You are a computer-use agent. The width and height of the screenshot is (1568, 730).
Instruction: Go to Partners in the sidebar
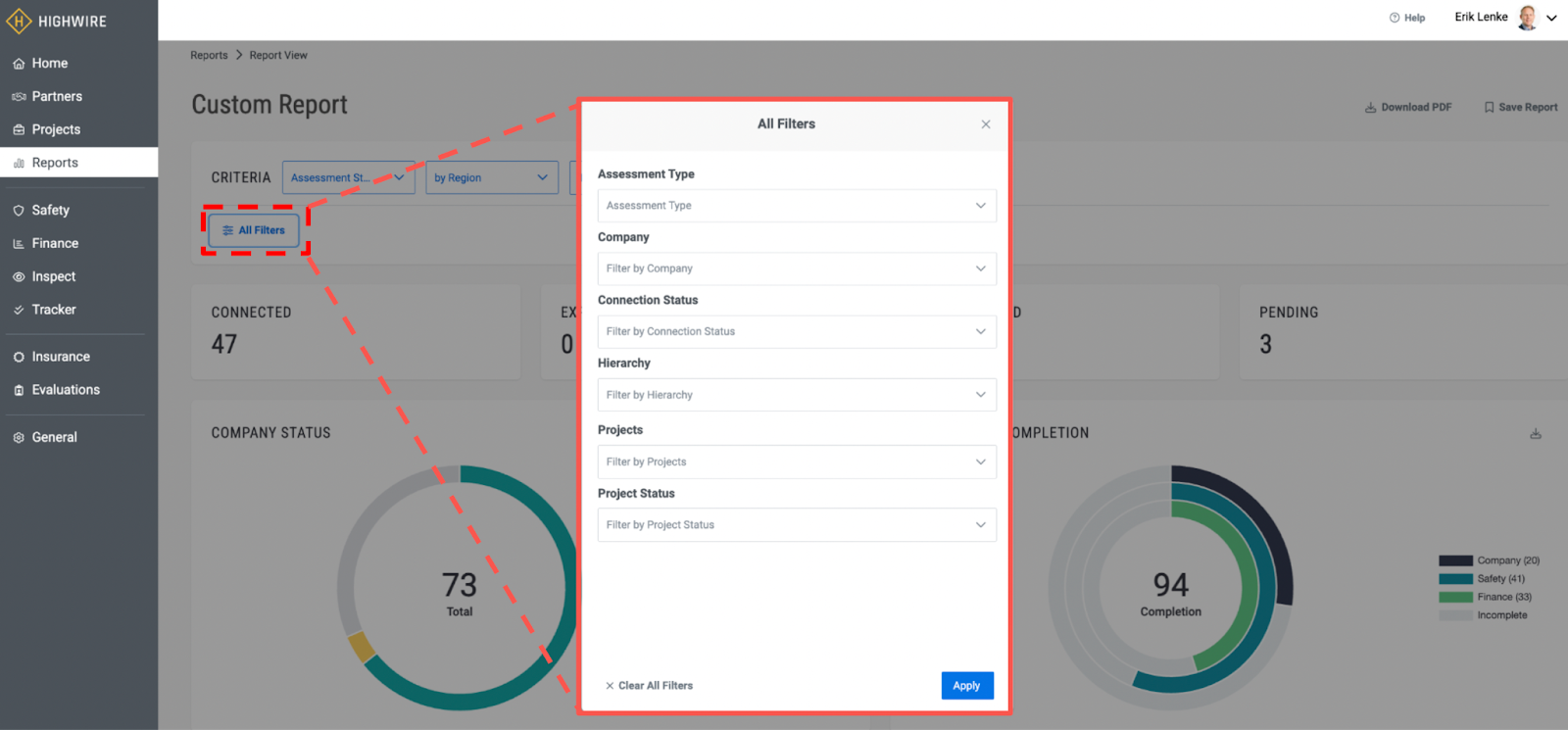pyautogui.click(x=57, y=96)
